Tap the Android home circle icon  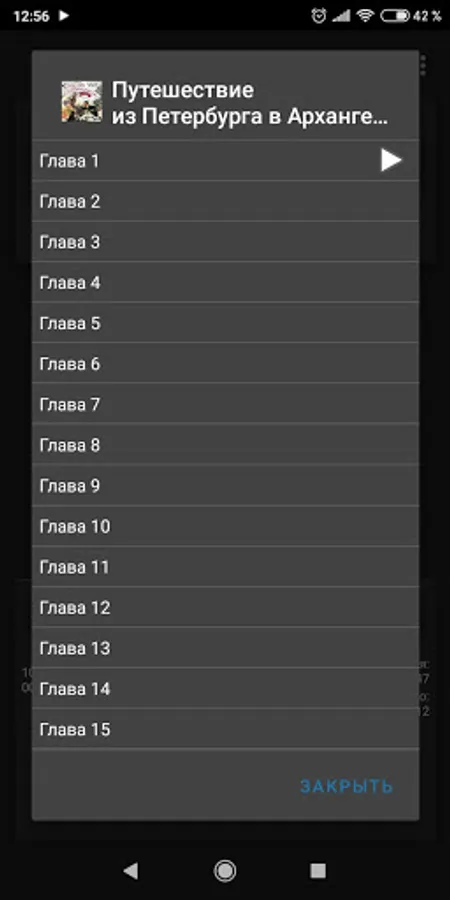[225, 871]
